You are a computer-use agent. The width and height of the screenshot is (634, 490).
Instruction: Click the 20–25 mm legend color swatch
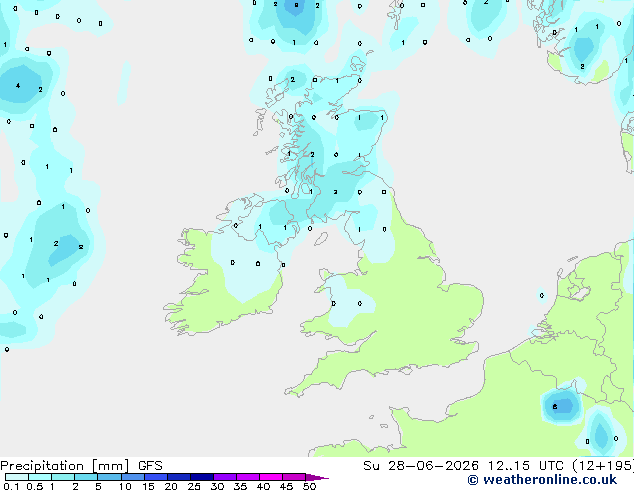pos(179,477)
